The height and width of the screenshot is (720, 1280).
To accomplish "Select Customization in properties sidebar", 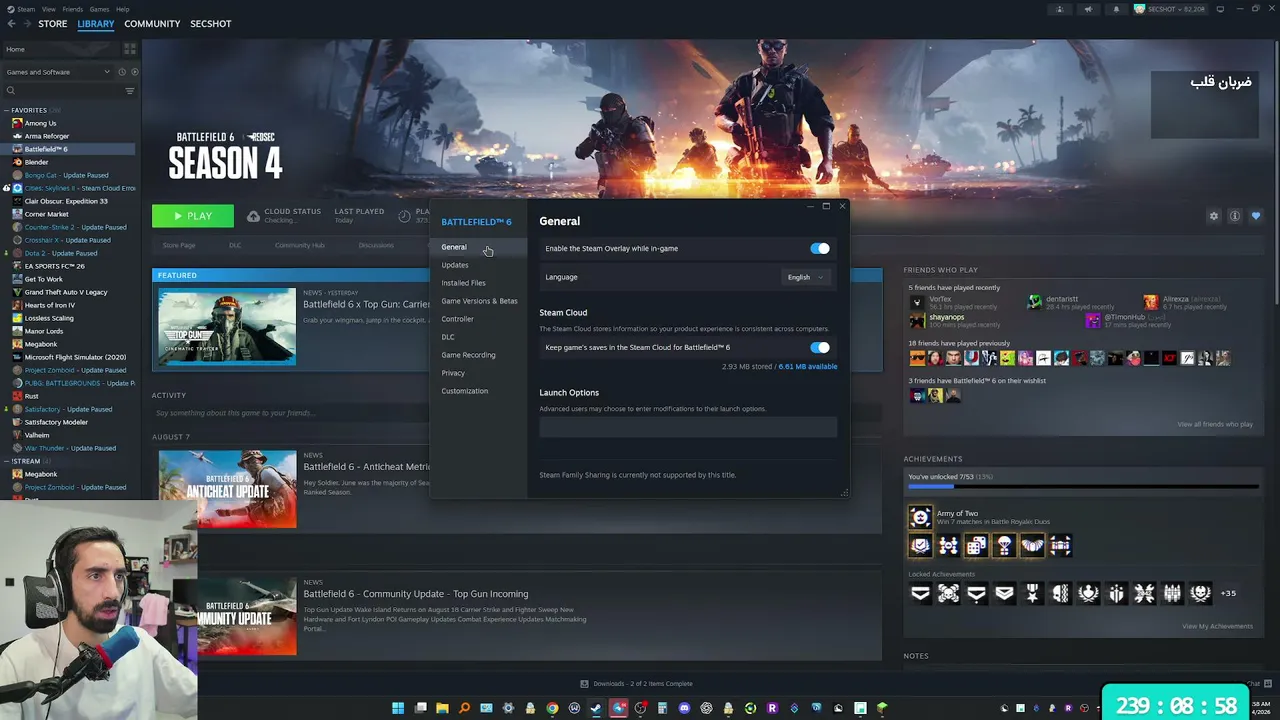I will click(465, 391).
